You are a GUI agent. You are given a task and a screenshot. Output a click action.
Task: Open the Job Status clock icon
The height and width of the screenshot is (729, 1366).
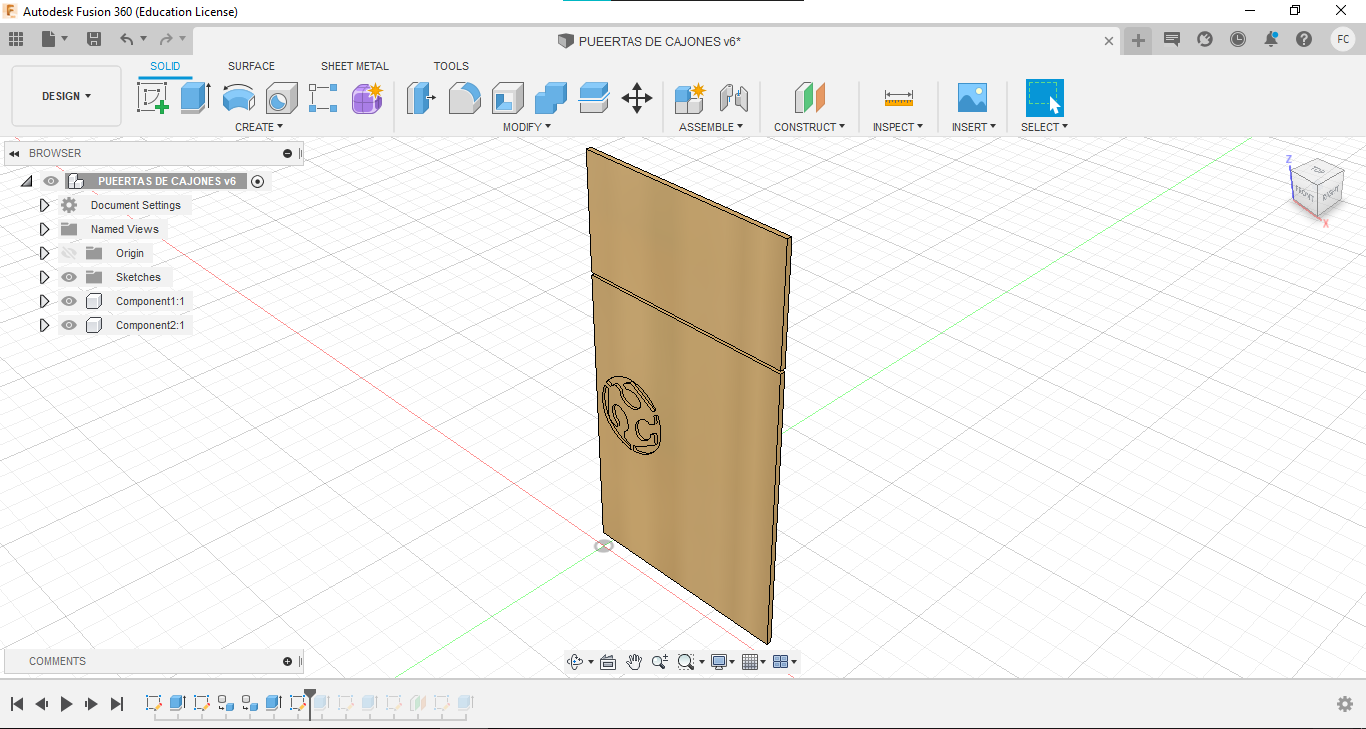1238,39
